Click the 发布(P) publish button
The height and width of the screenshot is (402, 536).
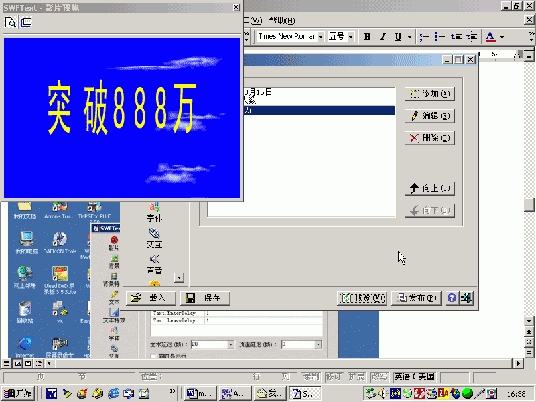[416, 298]
